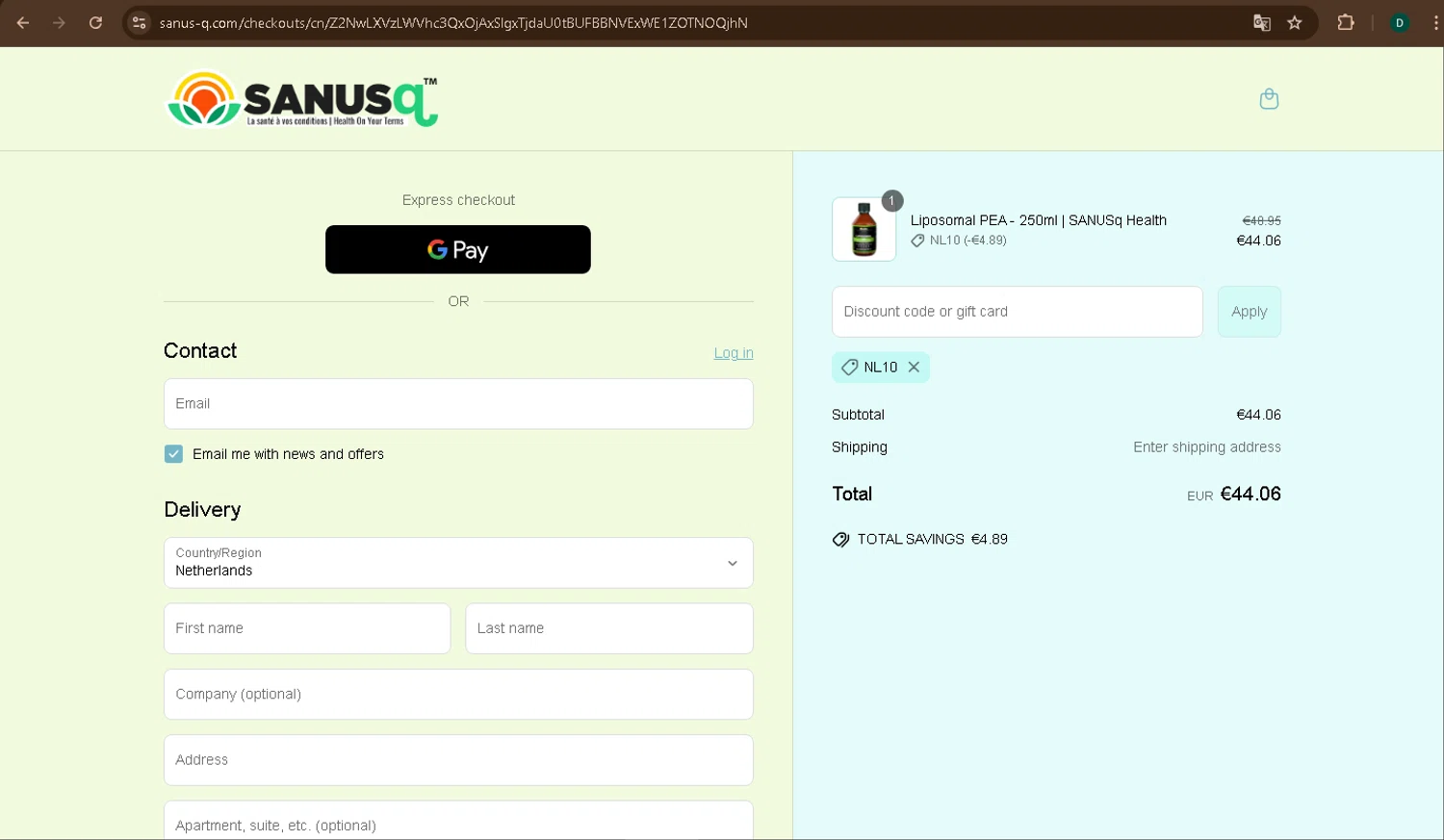Click the SANUSq store logo
This screenshot has width=1444, height=840.
click(x=302, y=99)
